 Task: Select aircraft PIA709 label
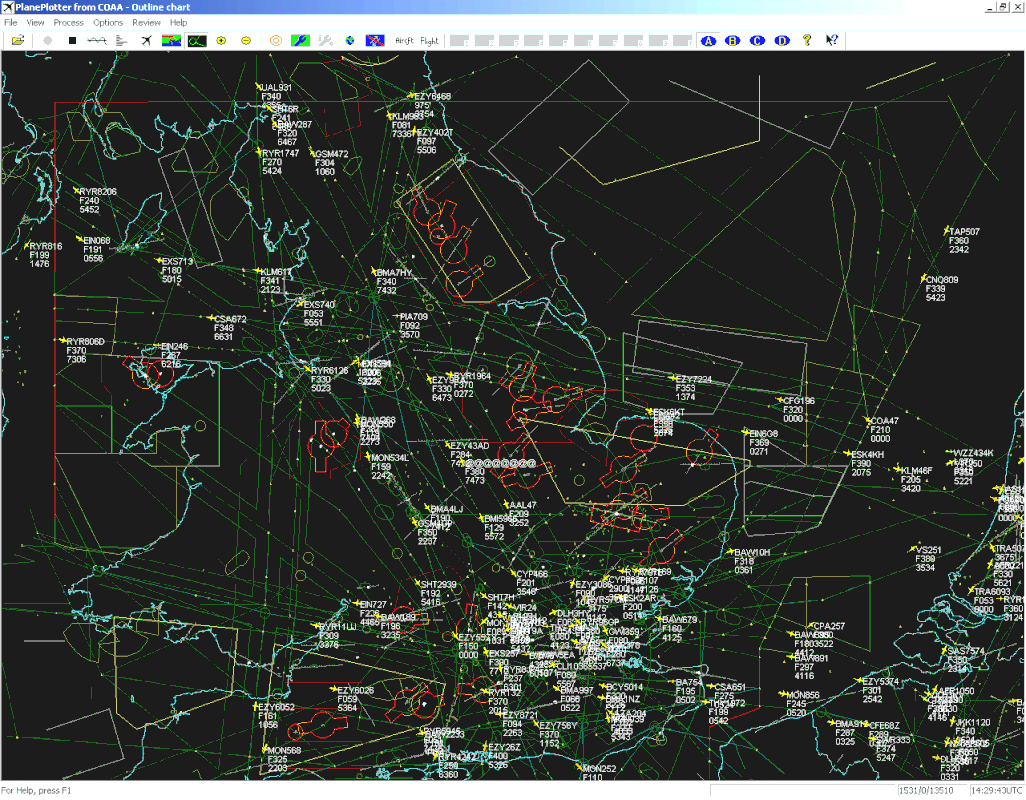coord(414,317)
